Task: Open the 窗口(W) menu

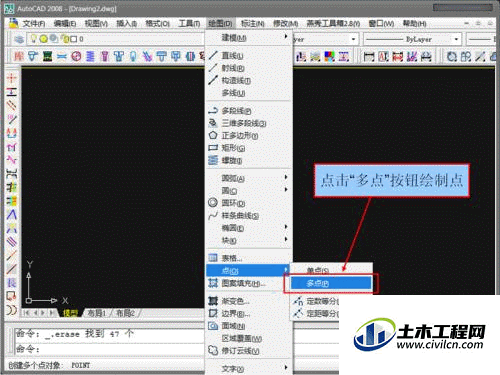Action: click(x=381, y=24)
